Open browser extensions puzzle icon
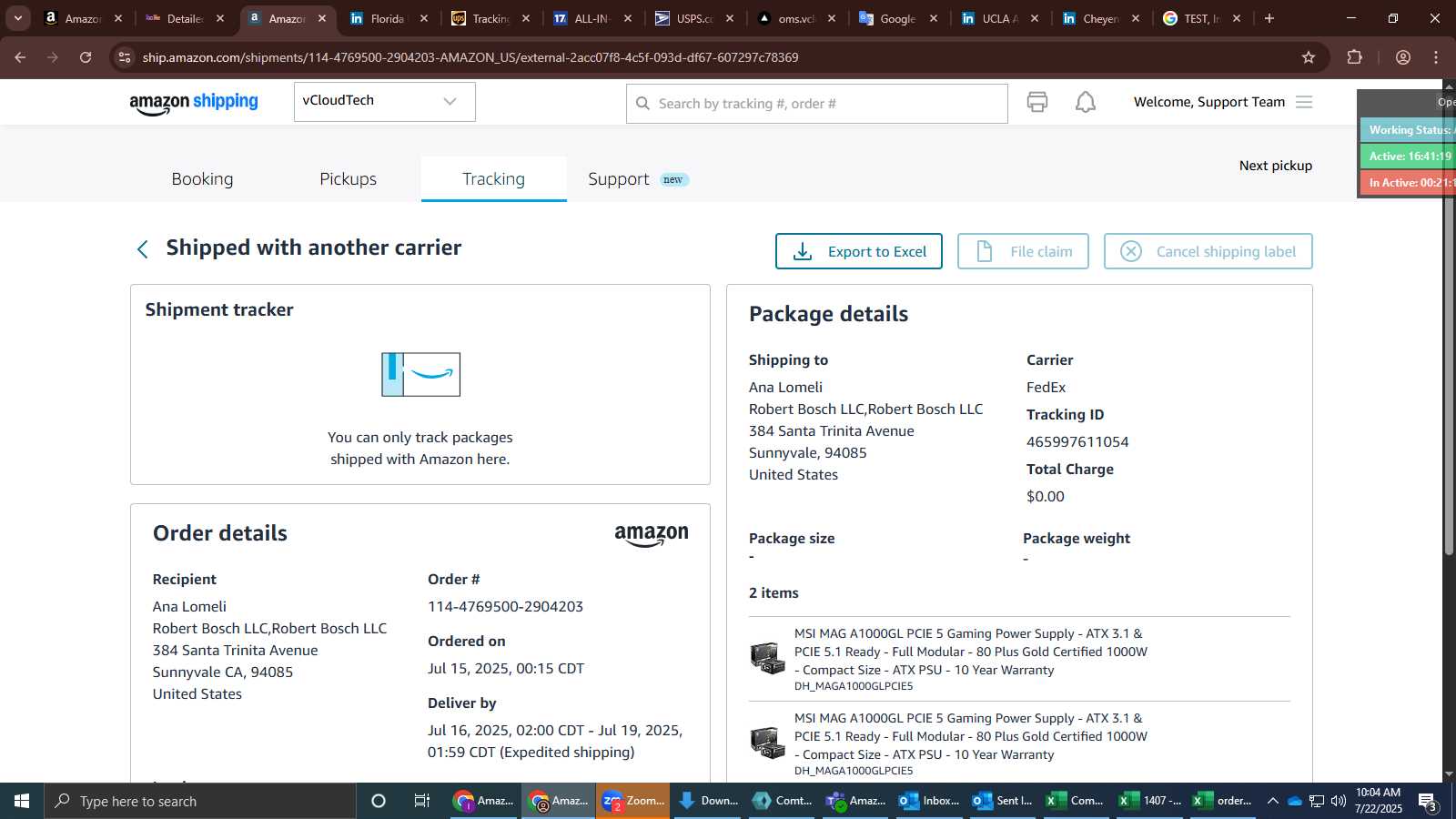This screenshot has width=1456, height=819. click(x=1355, y=57)
